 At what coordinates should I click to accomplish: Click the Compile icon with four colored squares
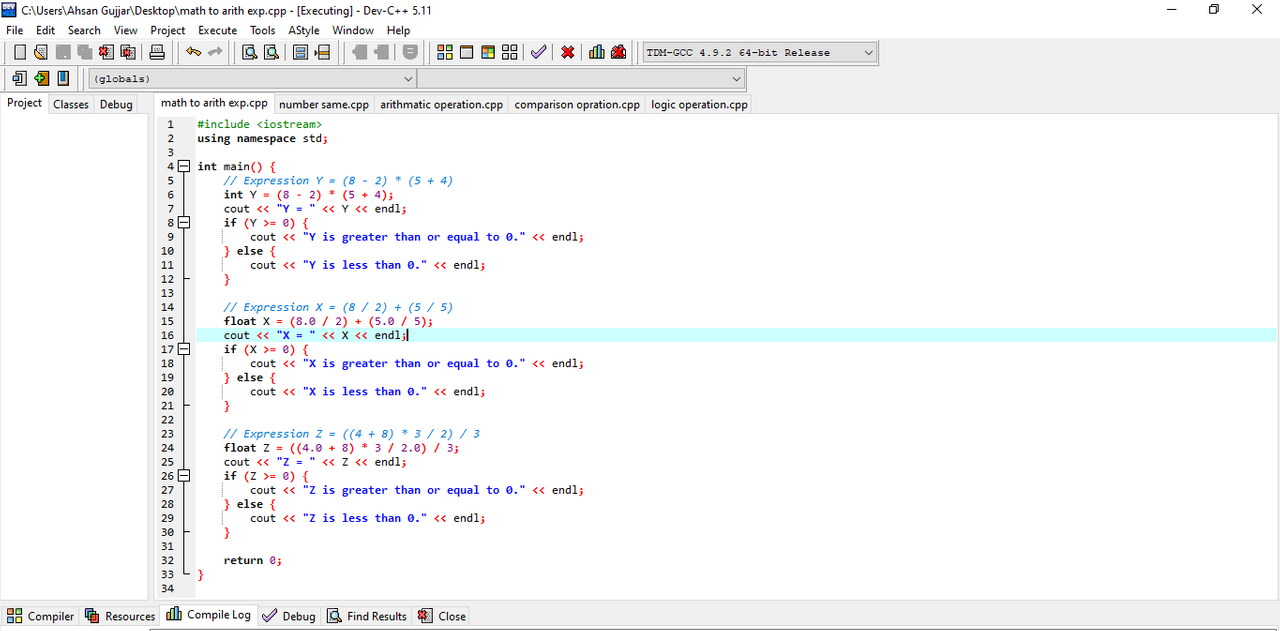pos(445,52)
